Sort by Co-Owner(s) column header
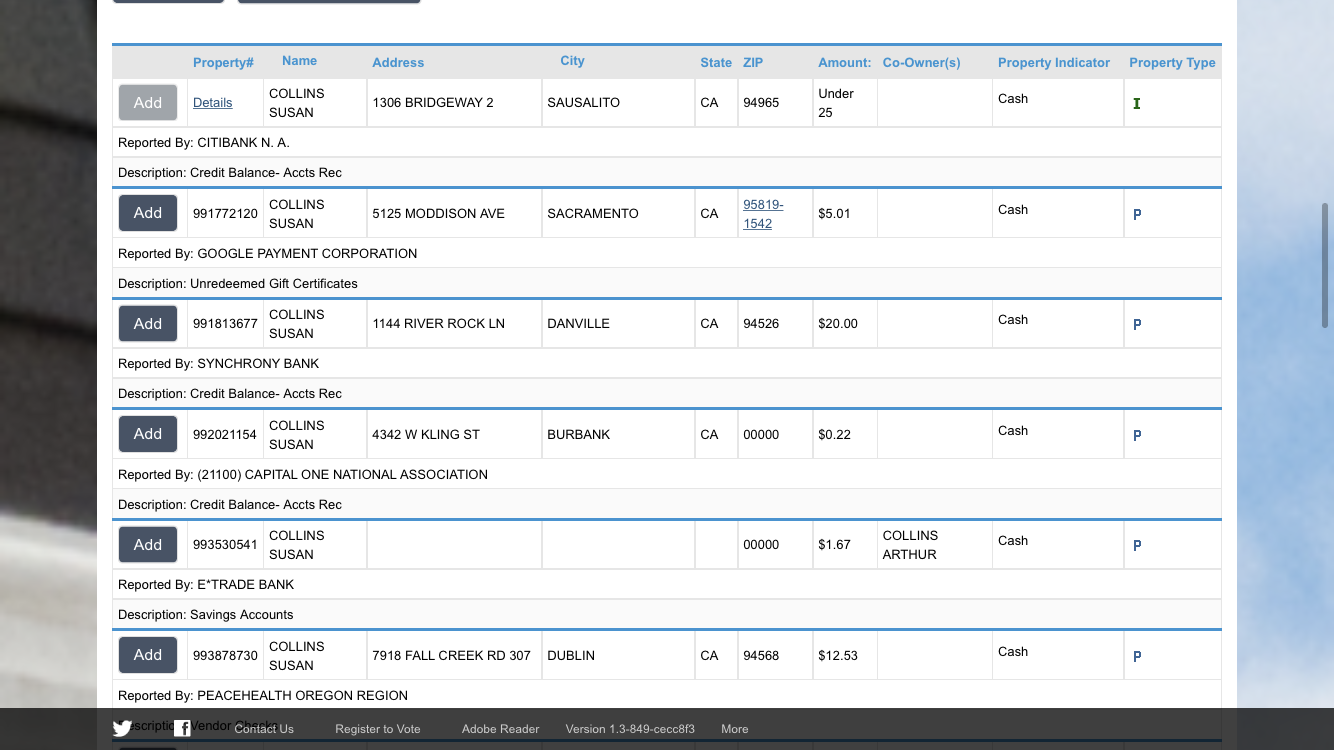 coord(921,62)
